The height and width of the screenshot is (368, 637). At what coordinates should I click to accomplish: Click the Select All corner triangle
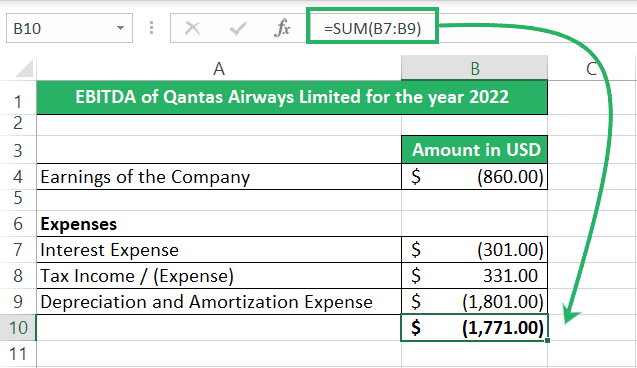point(24,68)
